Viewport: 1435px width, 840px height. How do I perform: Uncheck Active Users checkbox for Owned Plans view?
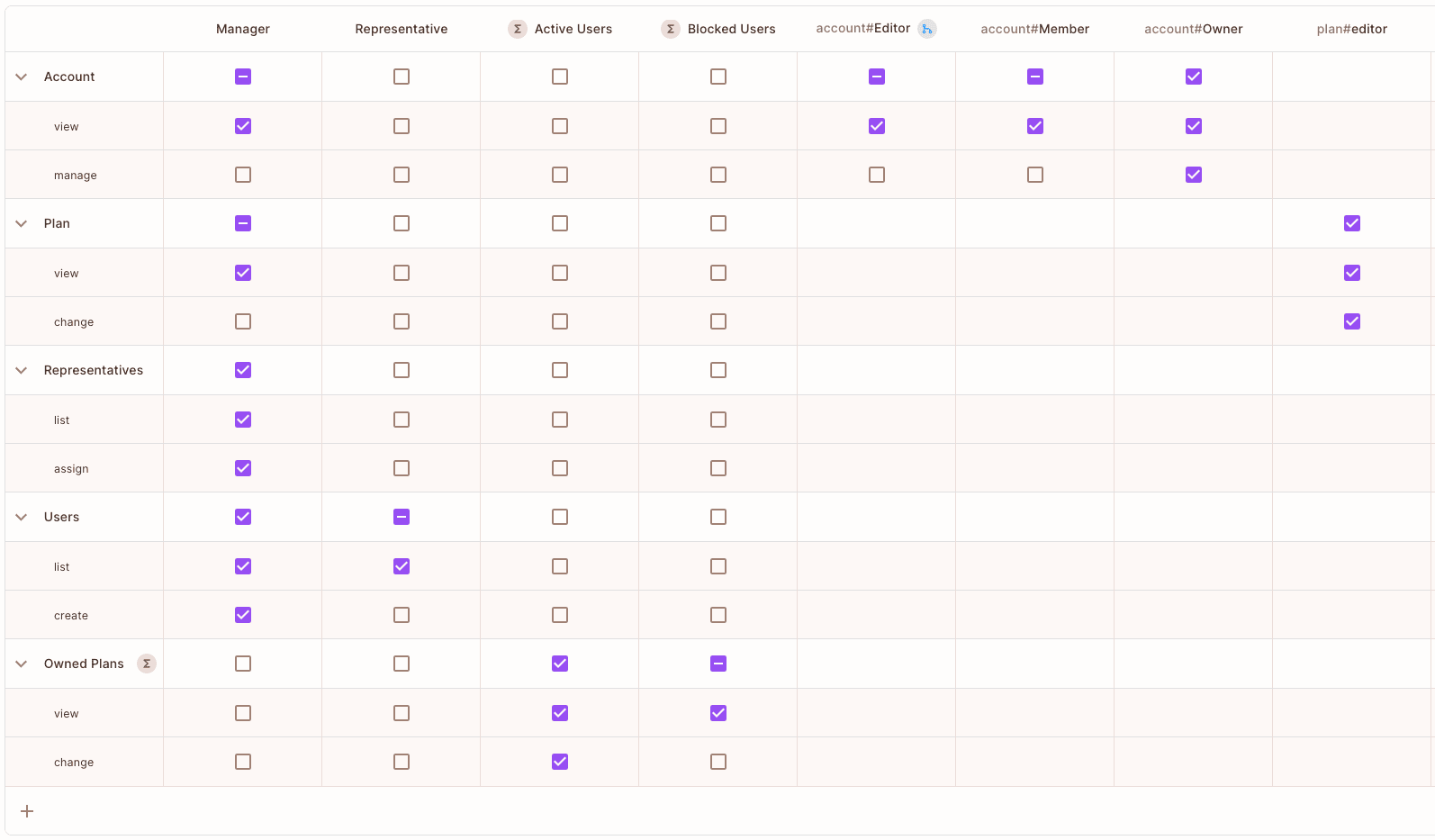click(x=559, y=712)
